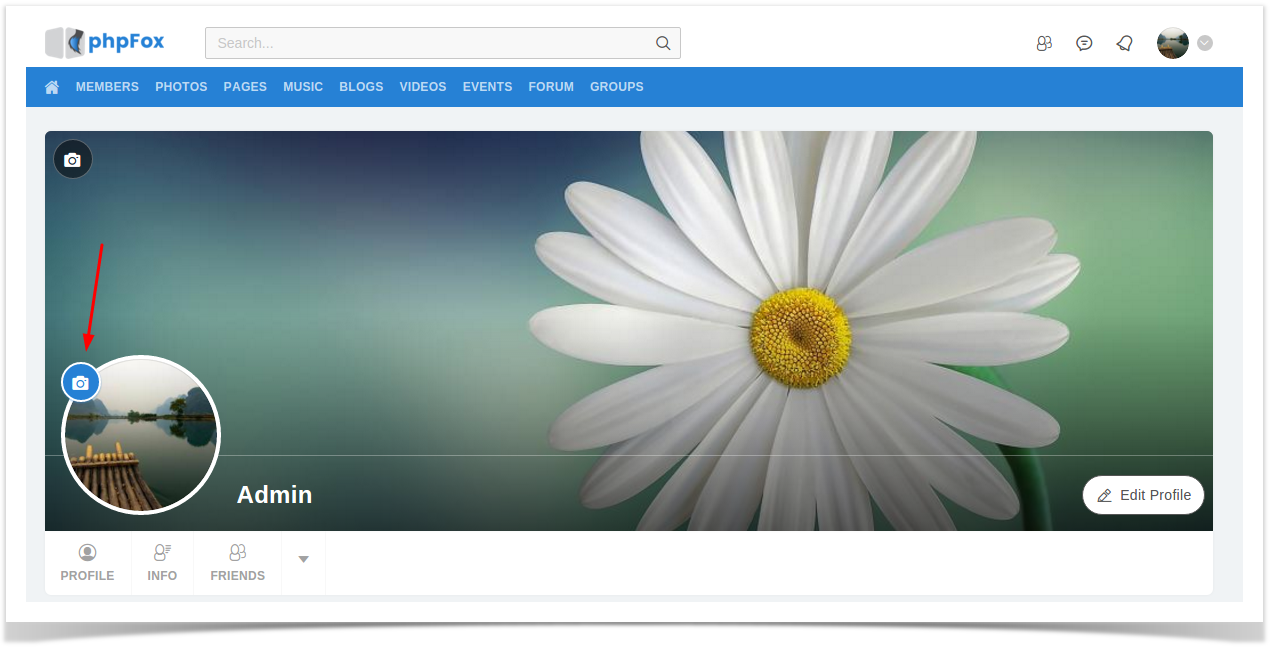Change profile picture camera icon
1277x651 pixels.
81,382
